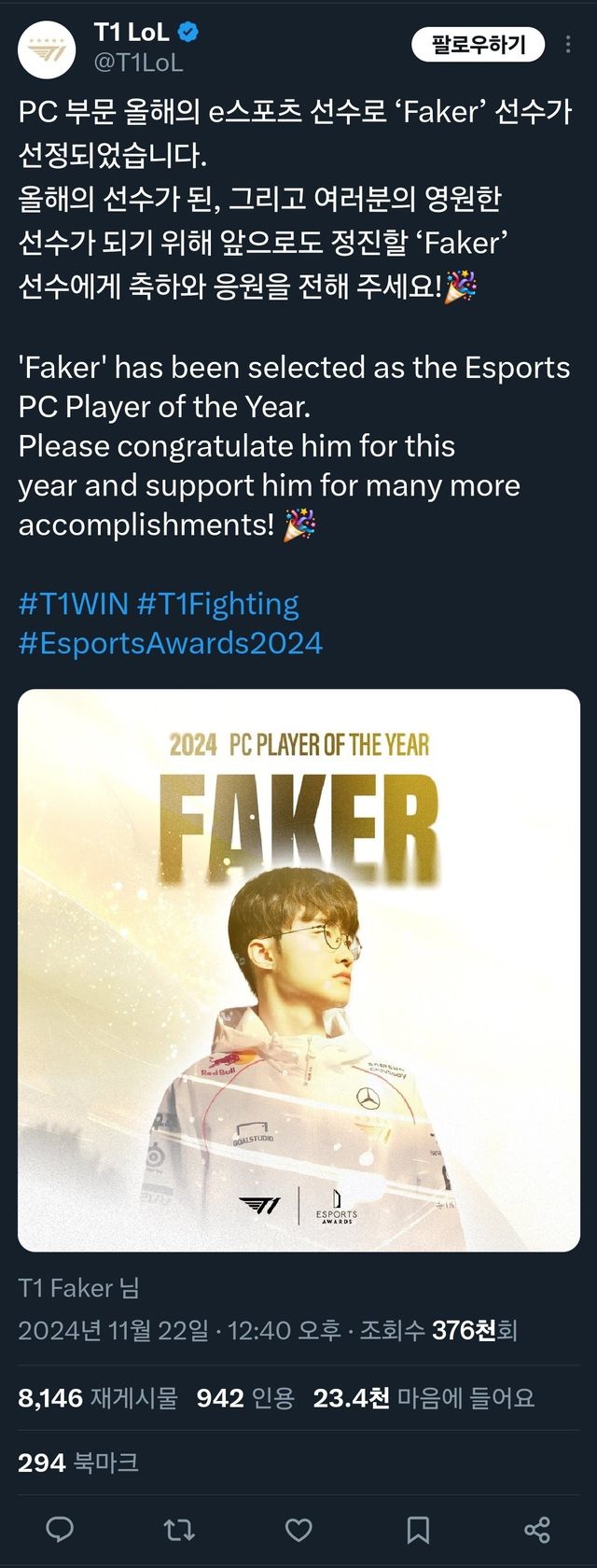This screenshot has width=597, height=1568.
Task: Click the T1 Faker 님 tagged user
Action: coord(78,1288)
